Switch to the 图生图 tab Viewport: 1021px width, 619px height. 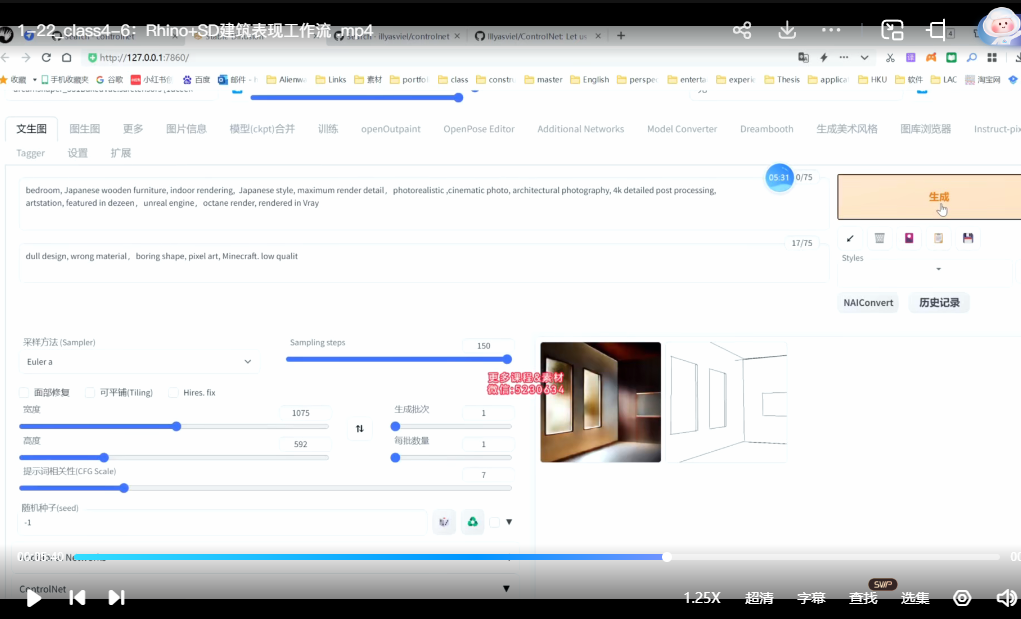85,129
